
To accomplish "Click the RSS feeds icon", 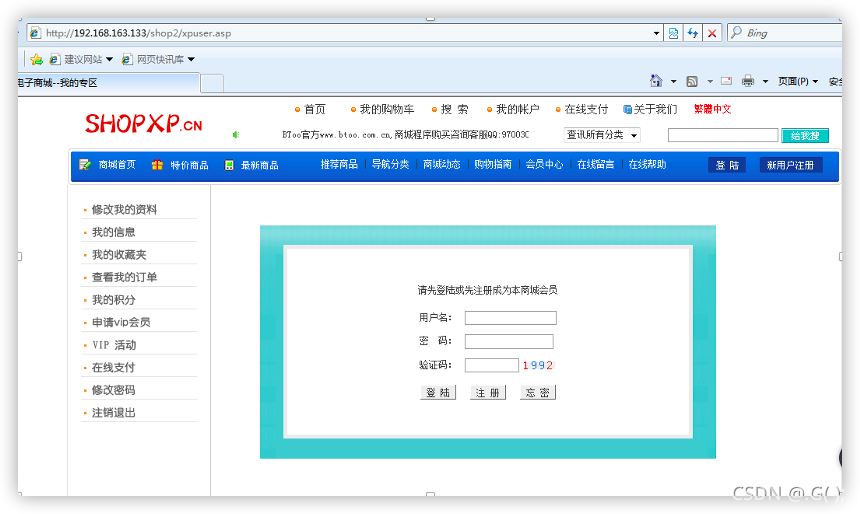I will tap(692, 82).
